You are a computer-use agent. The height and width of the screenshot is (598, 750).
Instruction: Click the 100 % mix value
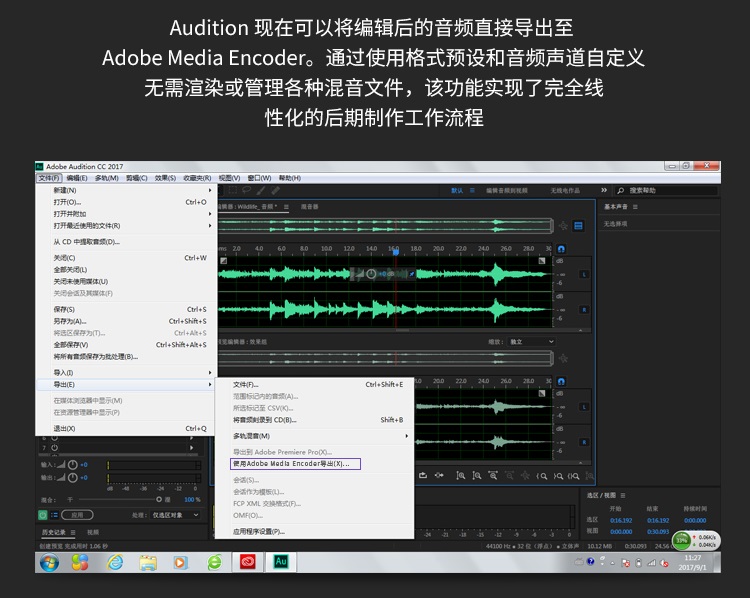pos(192,499)
